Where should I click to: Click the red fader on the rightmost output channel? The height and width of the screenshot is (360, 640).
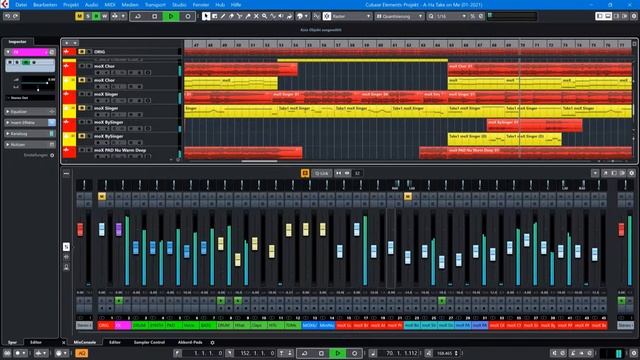(621, 229)
